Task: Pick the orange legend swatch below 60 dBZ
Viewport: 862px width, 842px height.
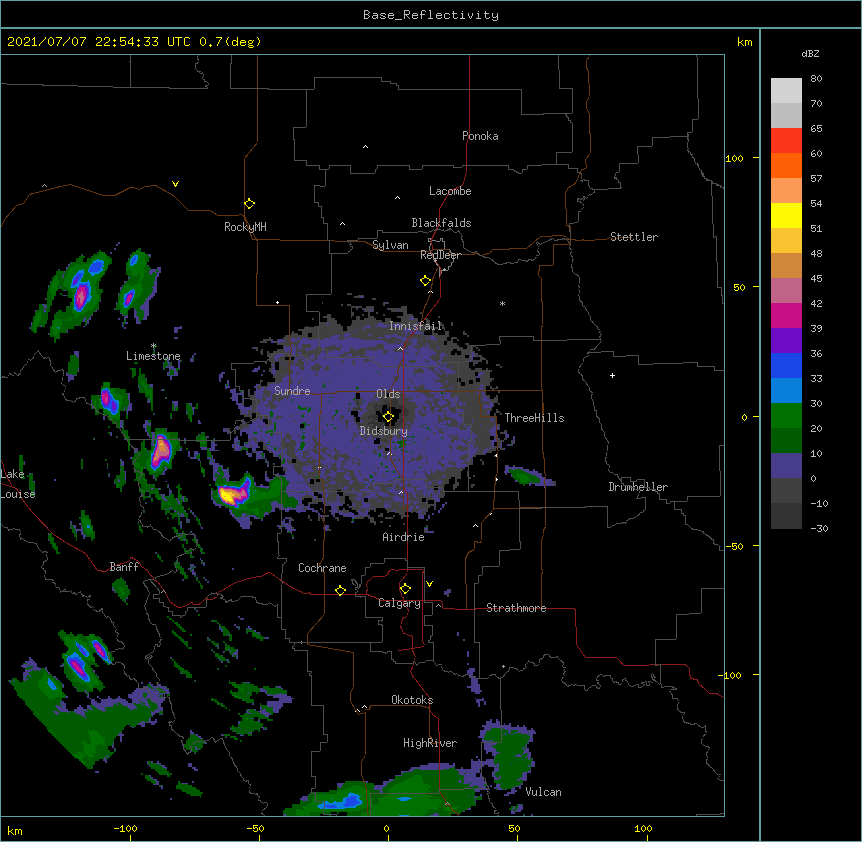Action: pyautogui.click(x=786, y=165)
